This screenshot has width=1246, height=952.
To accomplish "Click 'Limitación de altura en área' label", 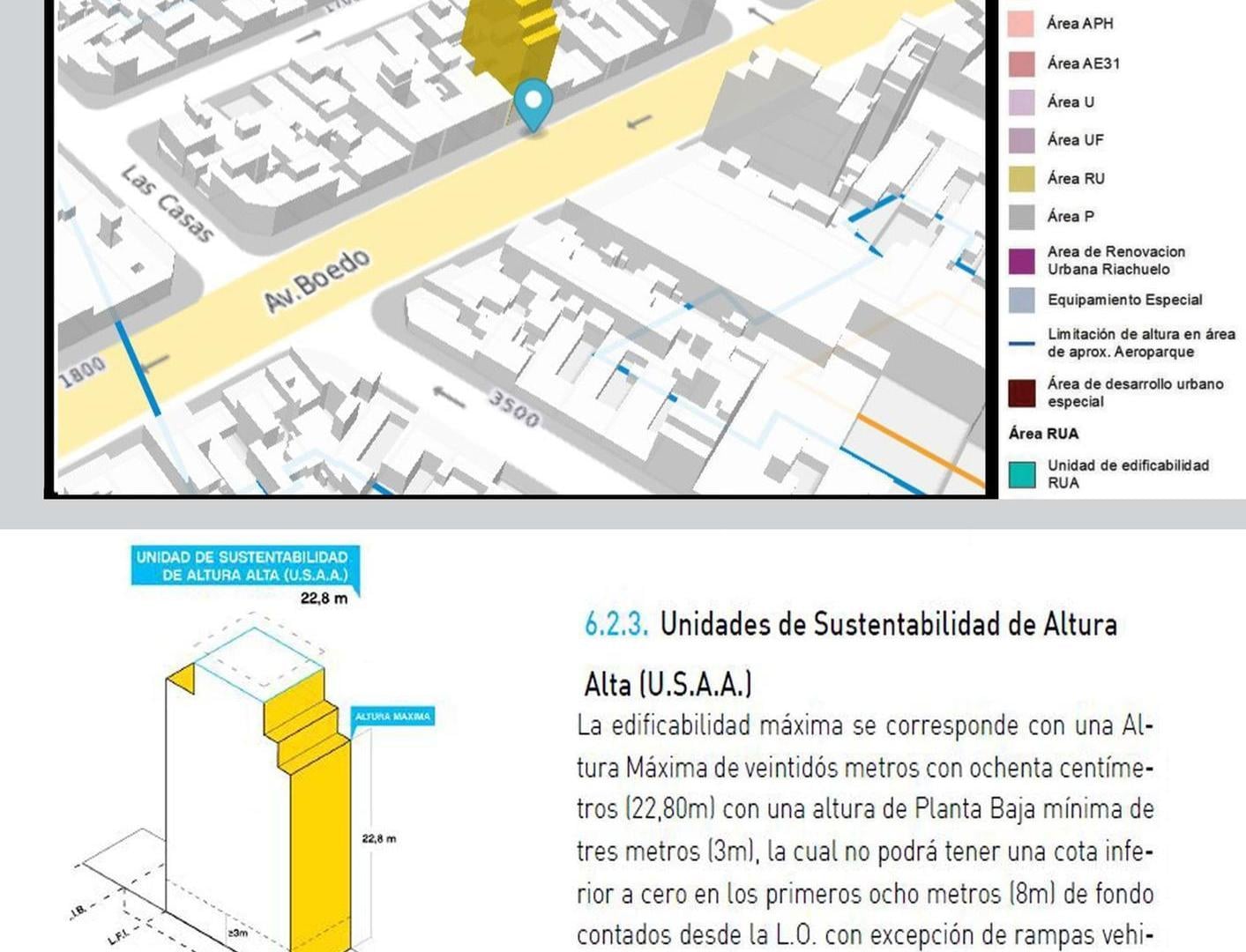I will point(1141,334).
